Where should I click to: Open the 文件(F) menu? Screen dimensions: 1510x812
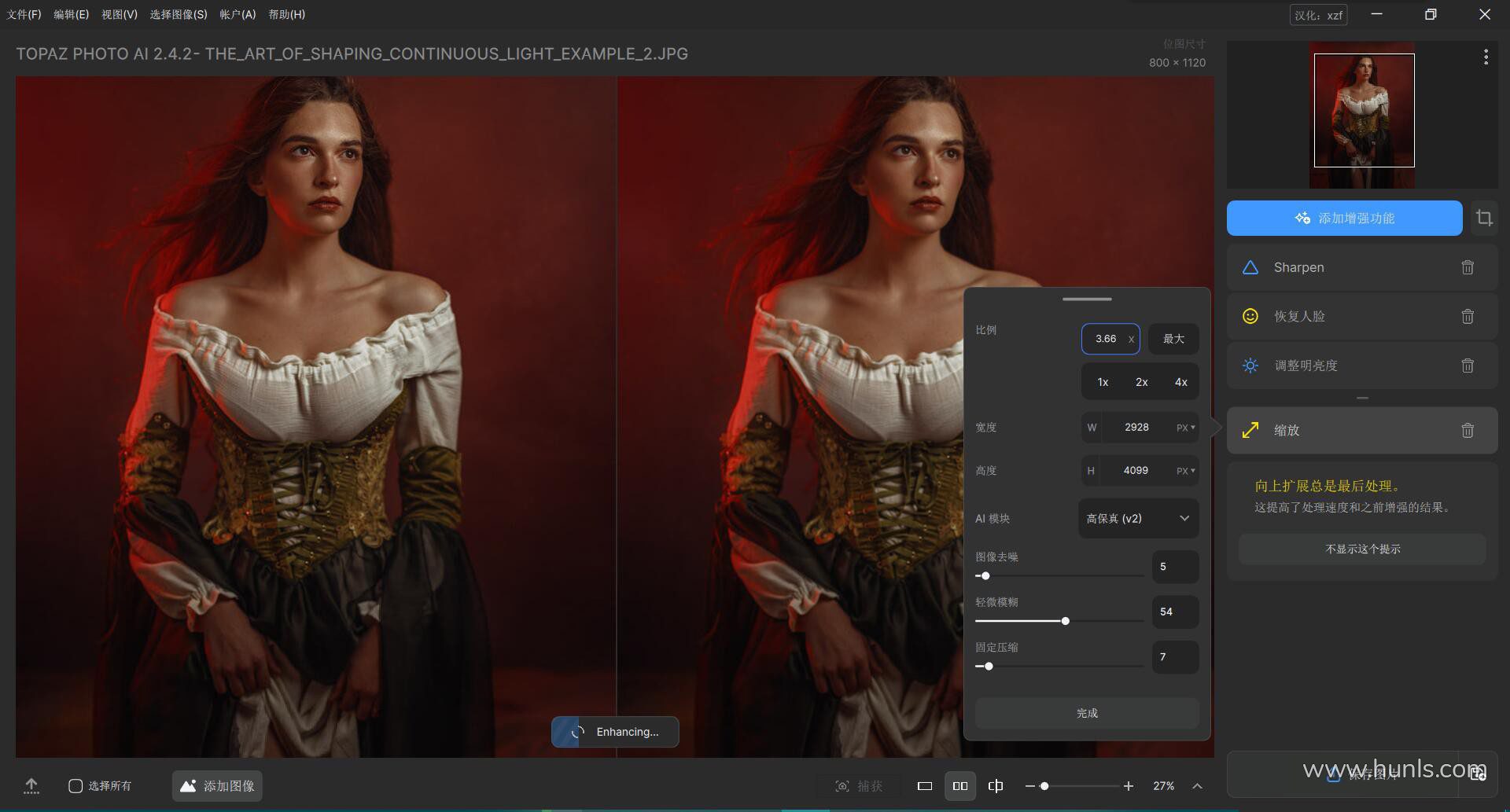[24, 14]
